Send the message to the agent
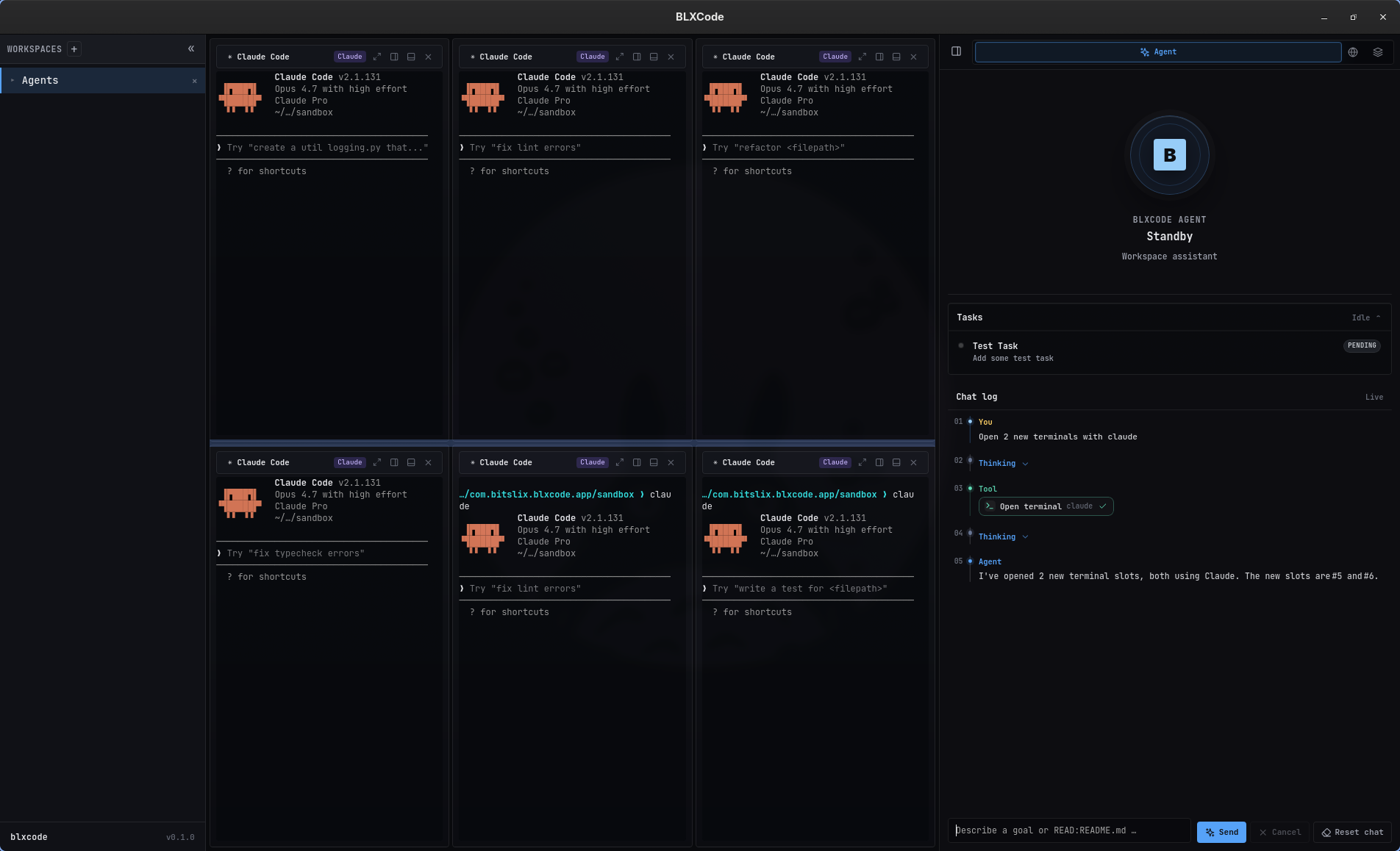The height and width of the screenshot is (851, 1400). (x=1221, y=832)
